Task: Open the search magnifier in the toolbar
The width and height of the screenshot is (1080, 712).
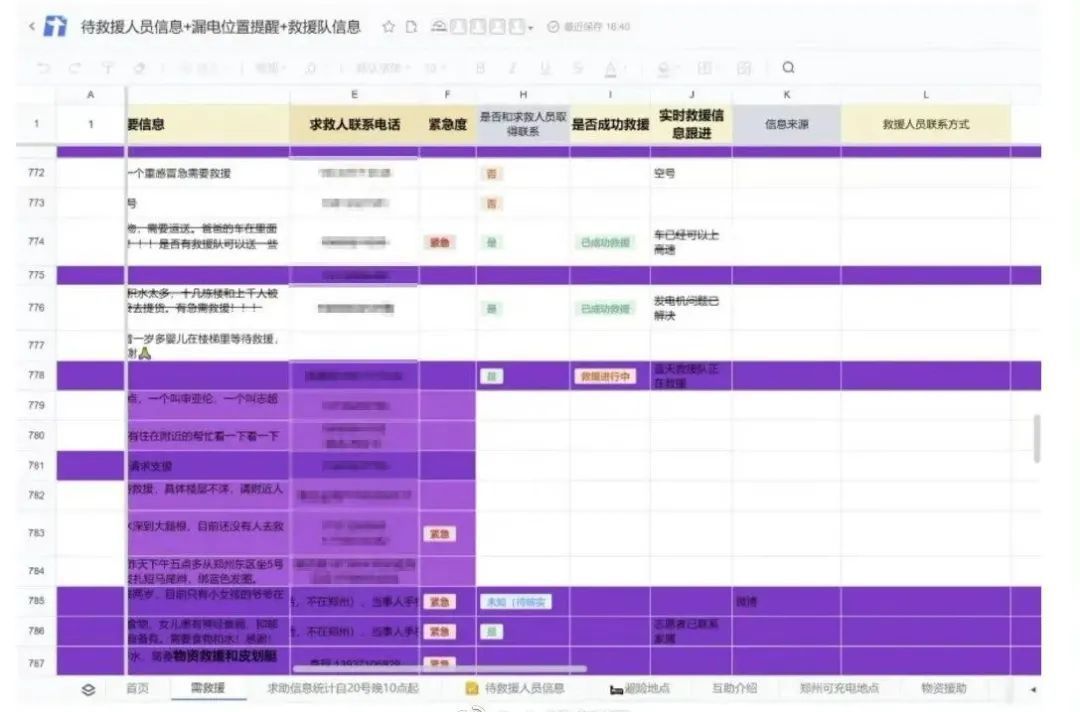Action: 789,68
